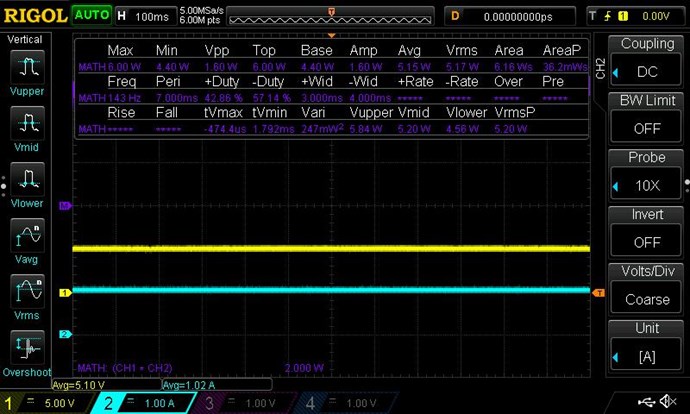Click the yellow channel 1 waveform trace
Screen dimensions: 690x414
click(x=331, y=249)
